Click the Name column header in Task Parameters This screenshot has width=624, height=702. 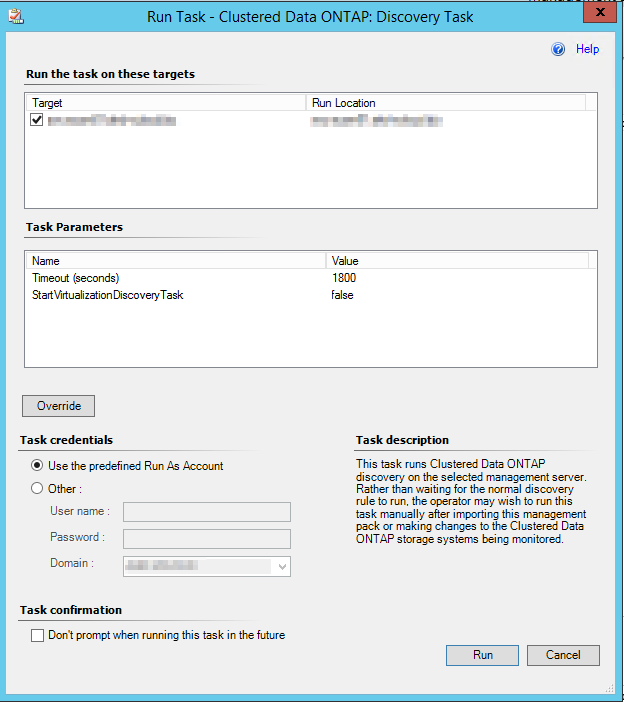[176, 261]
